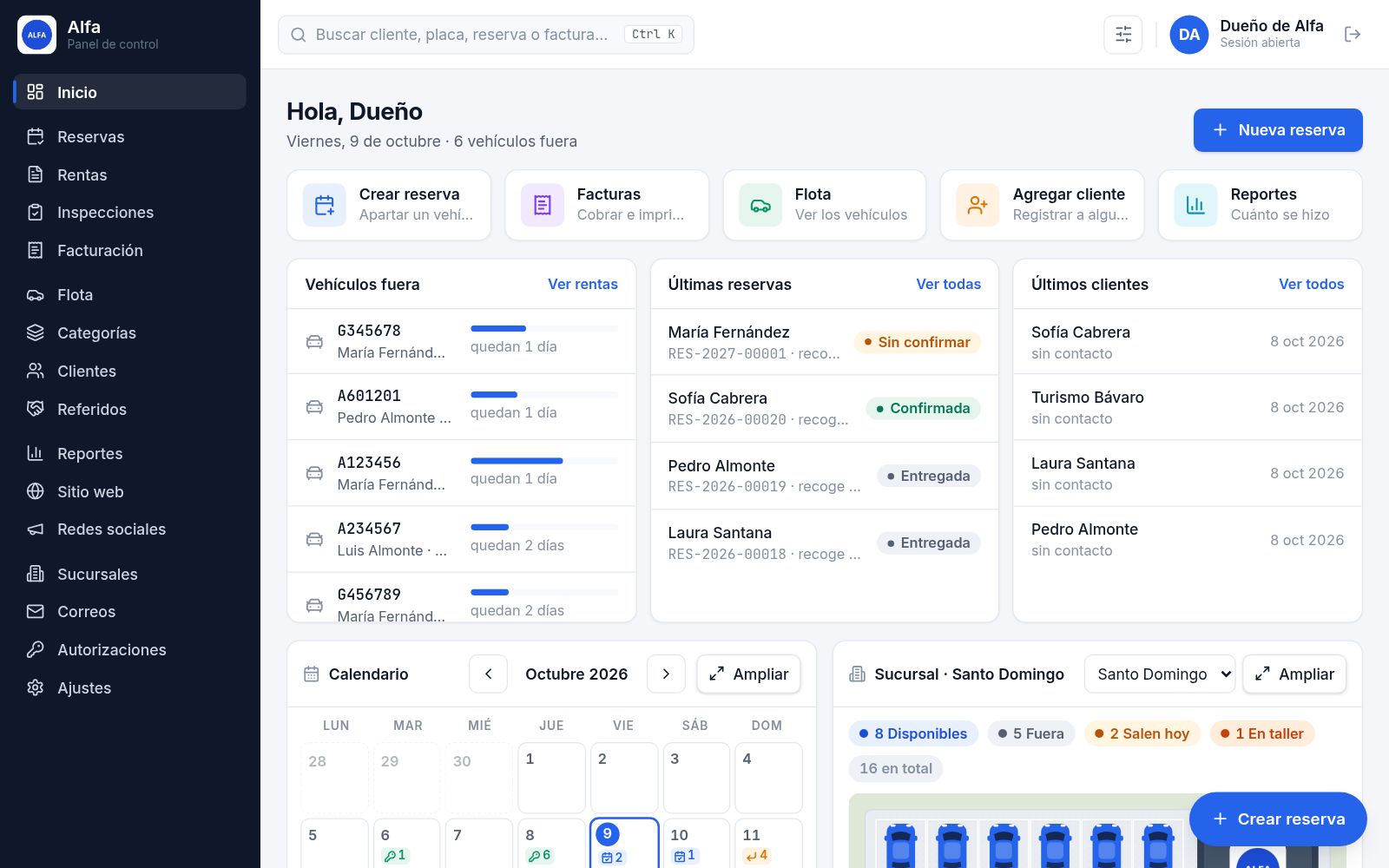Open the Reportes quick action card
The height and width of the screenshot is (868, 1389).
point(1261,205)
